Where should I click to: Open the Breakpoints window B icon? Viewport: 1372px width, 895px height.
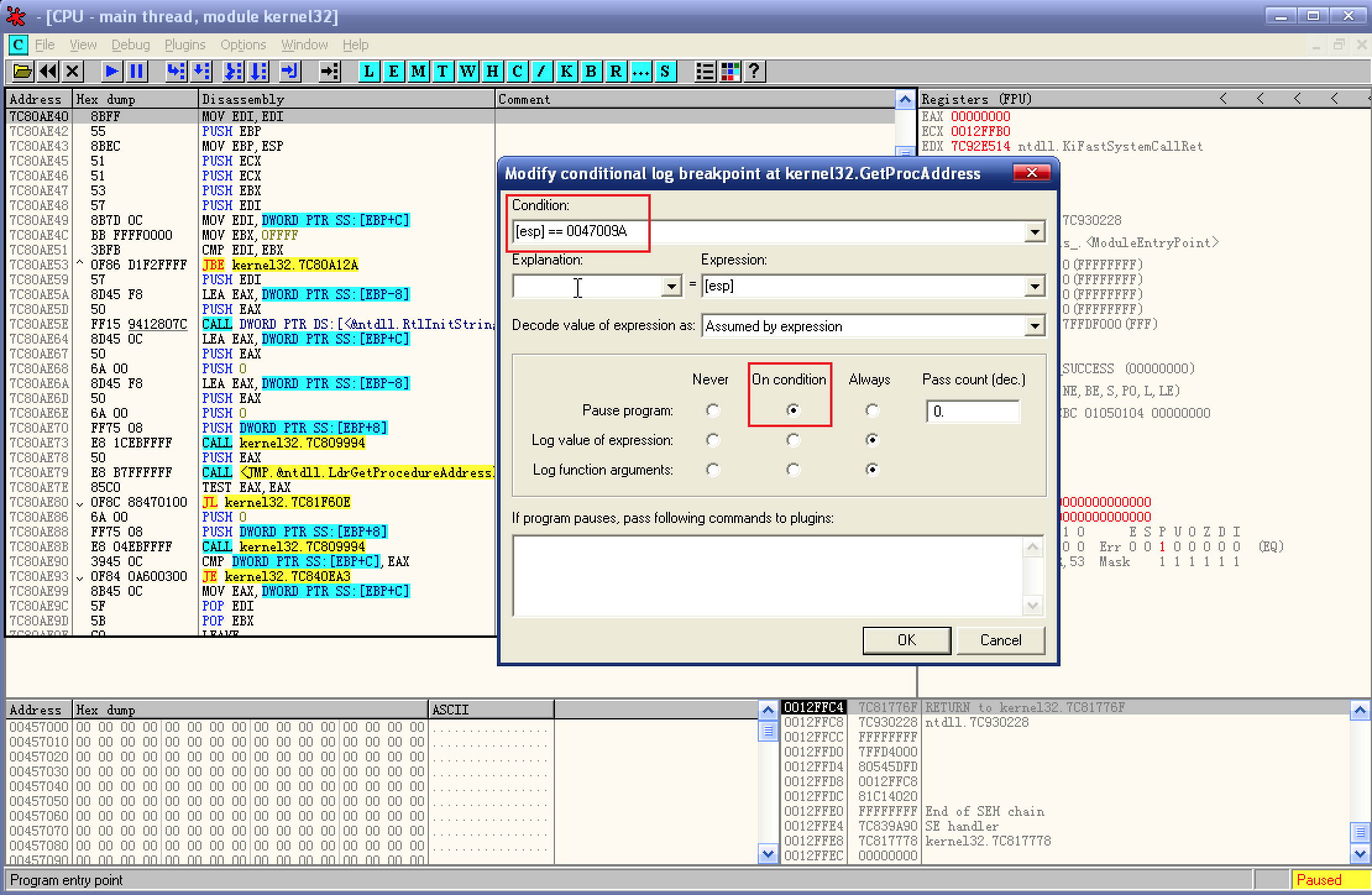tap(591, 72)
